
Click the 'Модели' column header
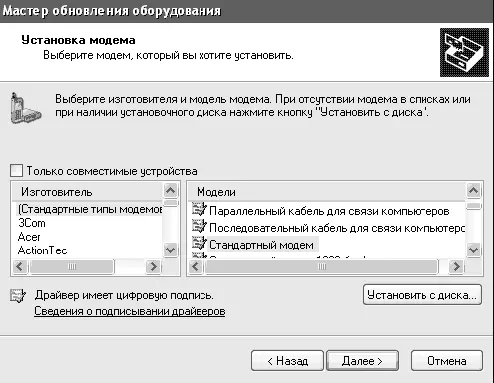pos(327,192)
